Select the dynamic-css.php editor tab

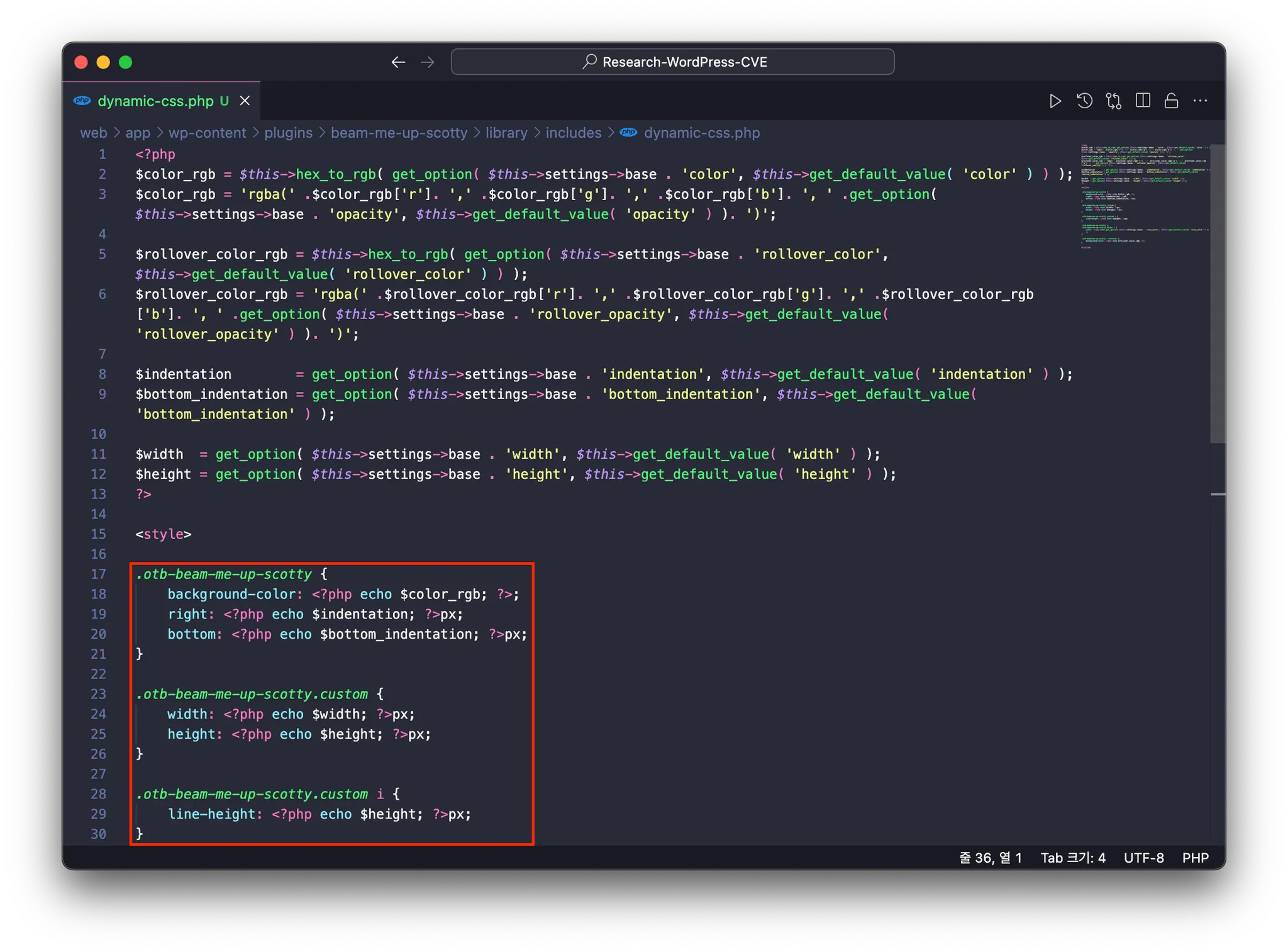pyautogui.click(x=155, y=101)
